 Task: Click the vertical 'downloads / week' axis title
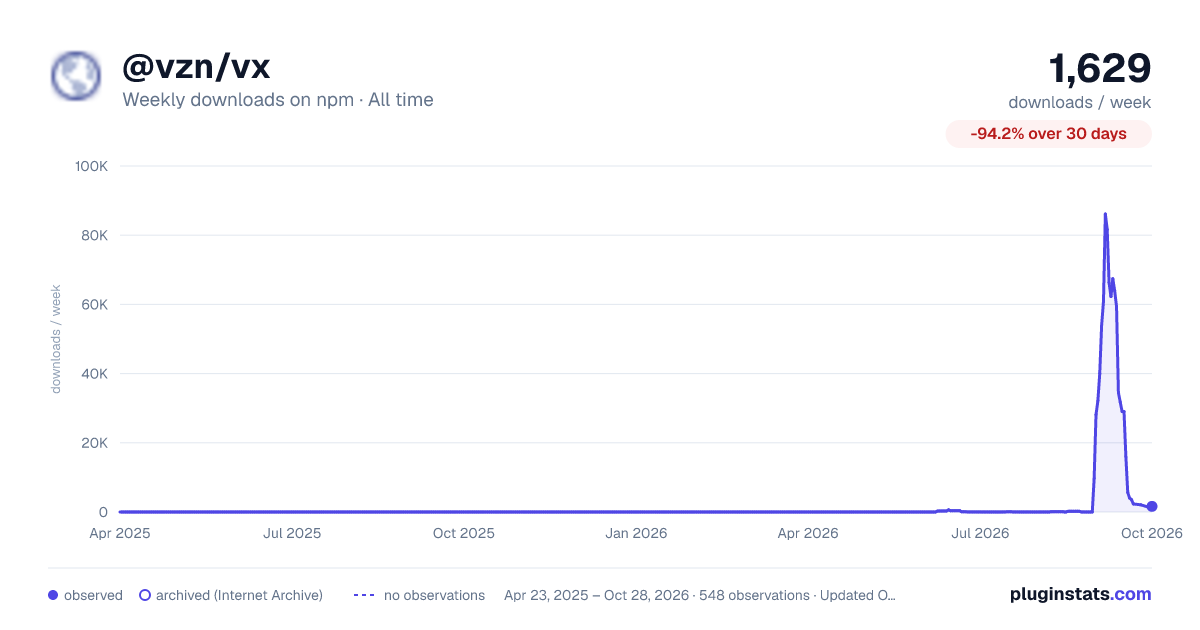pos(56,339)
